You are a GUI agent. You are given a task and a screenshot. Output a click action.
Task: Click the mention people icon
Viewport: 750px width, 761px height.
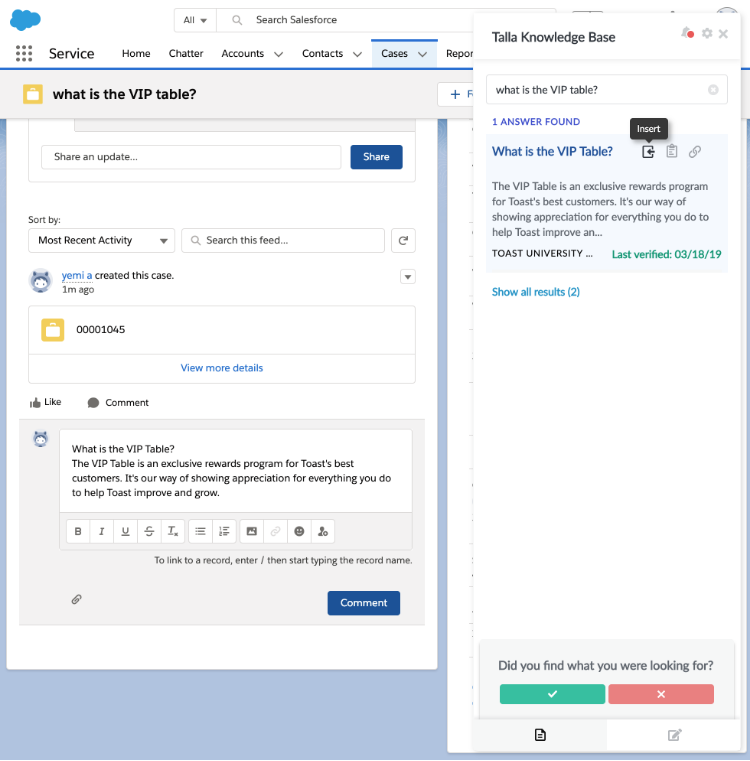(323, 531)
